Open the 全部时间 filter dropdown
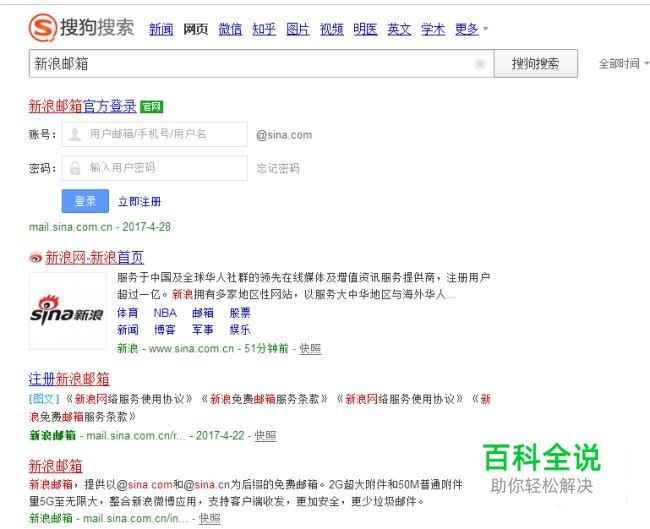Screen dimensions: 650x529 click(x=624, y=64)
